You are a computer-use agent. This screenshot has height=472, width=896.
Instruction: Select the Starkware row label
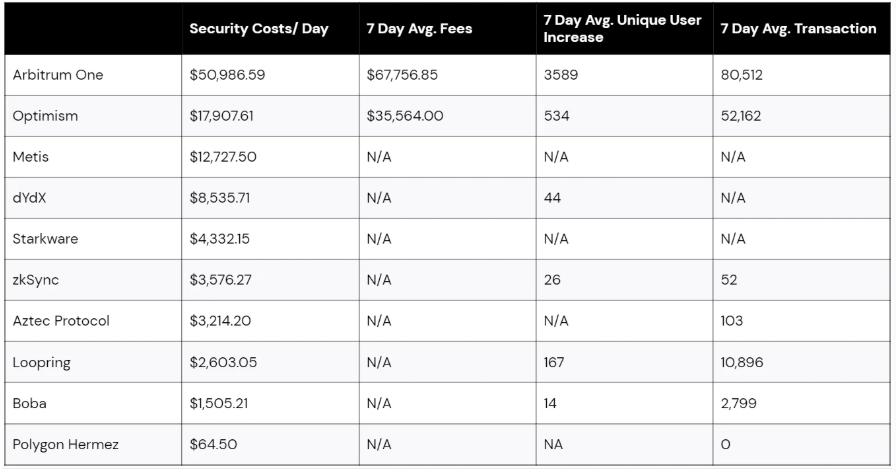click(x=45, y=239)
